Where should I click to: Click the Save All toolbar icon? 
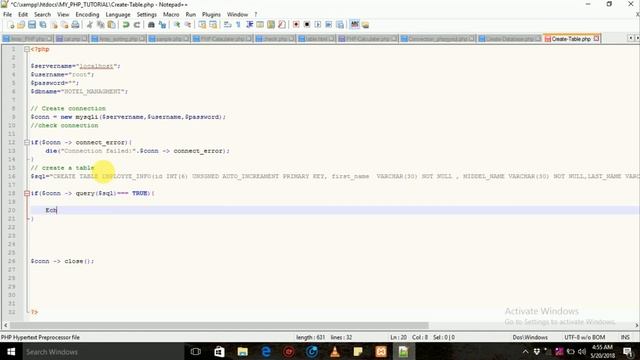pyautogui.click(x=42, y=25)
